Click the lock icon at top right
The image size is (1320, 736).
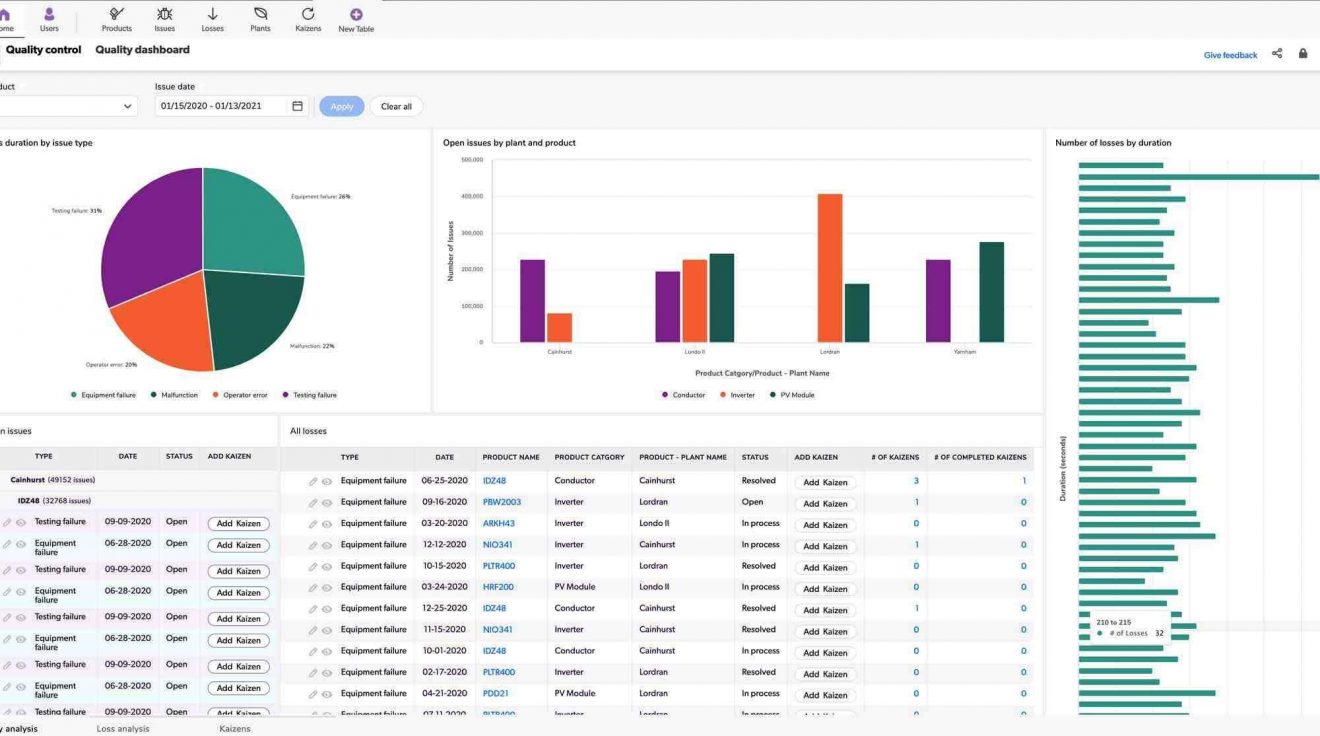point(1303,54)
